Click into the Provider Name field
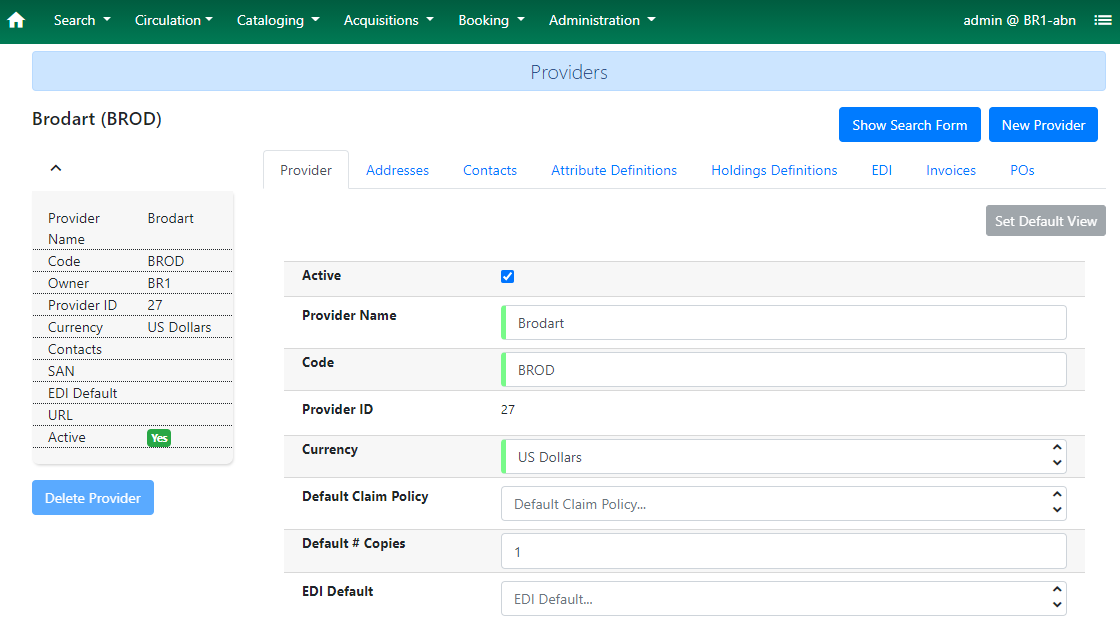 [784, 323]
